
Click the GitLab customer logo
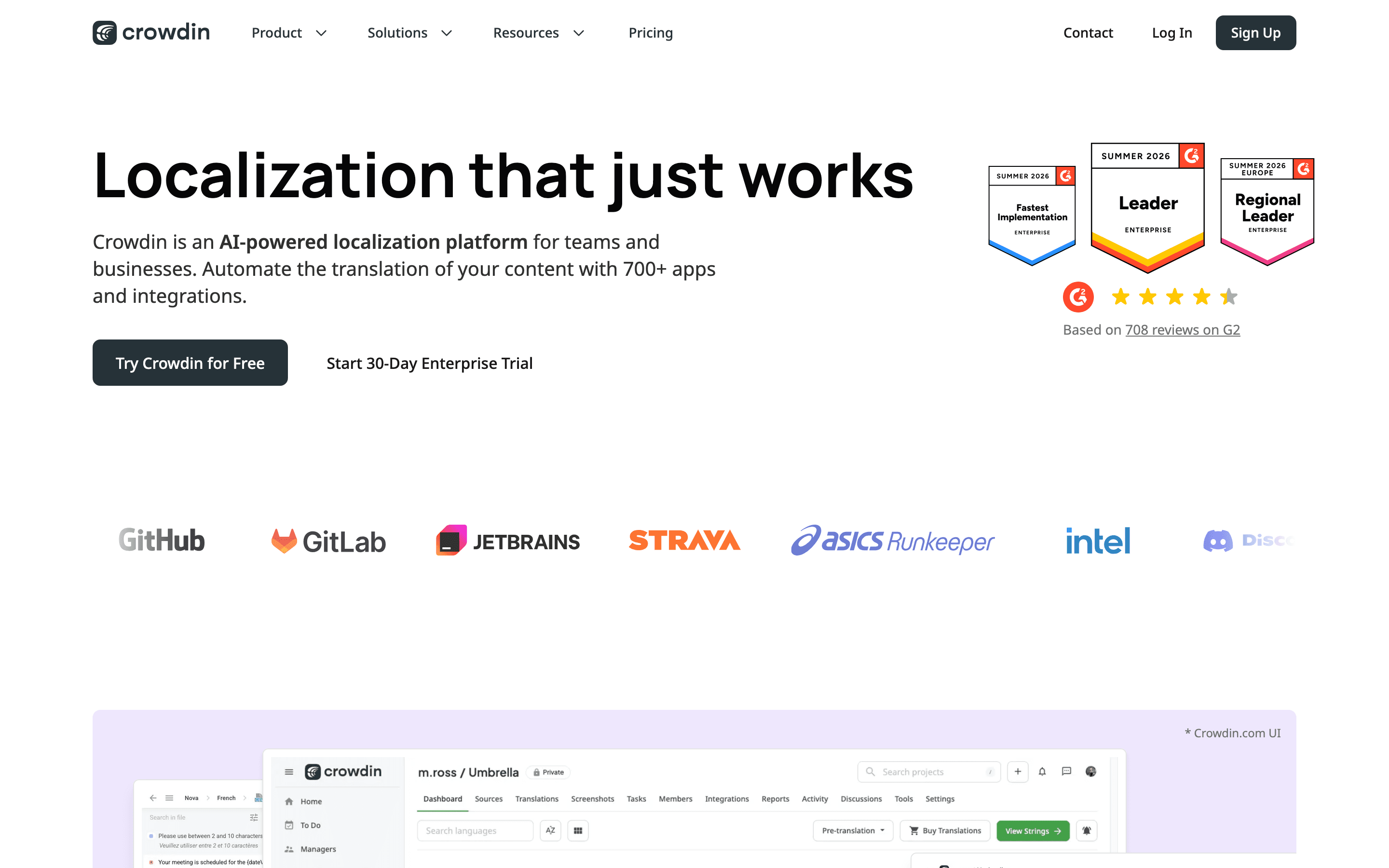(328, 542)
